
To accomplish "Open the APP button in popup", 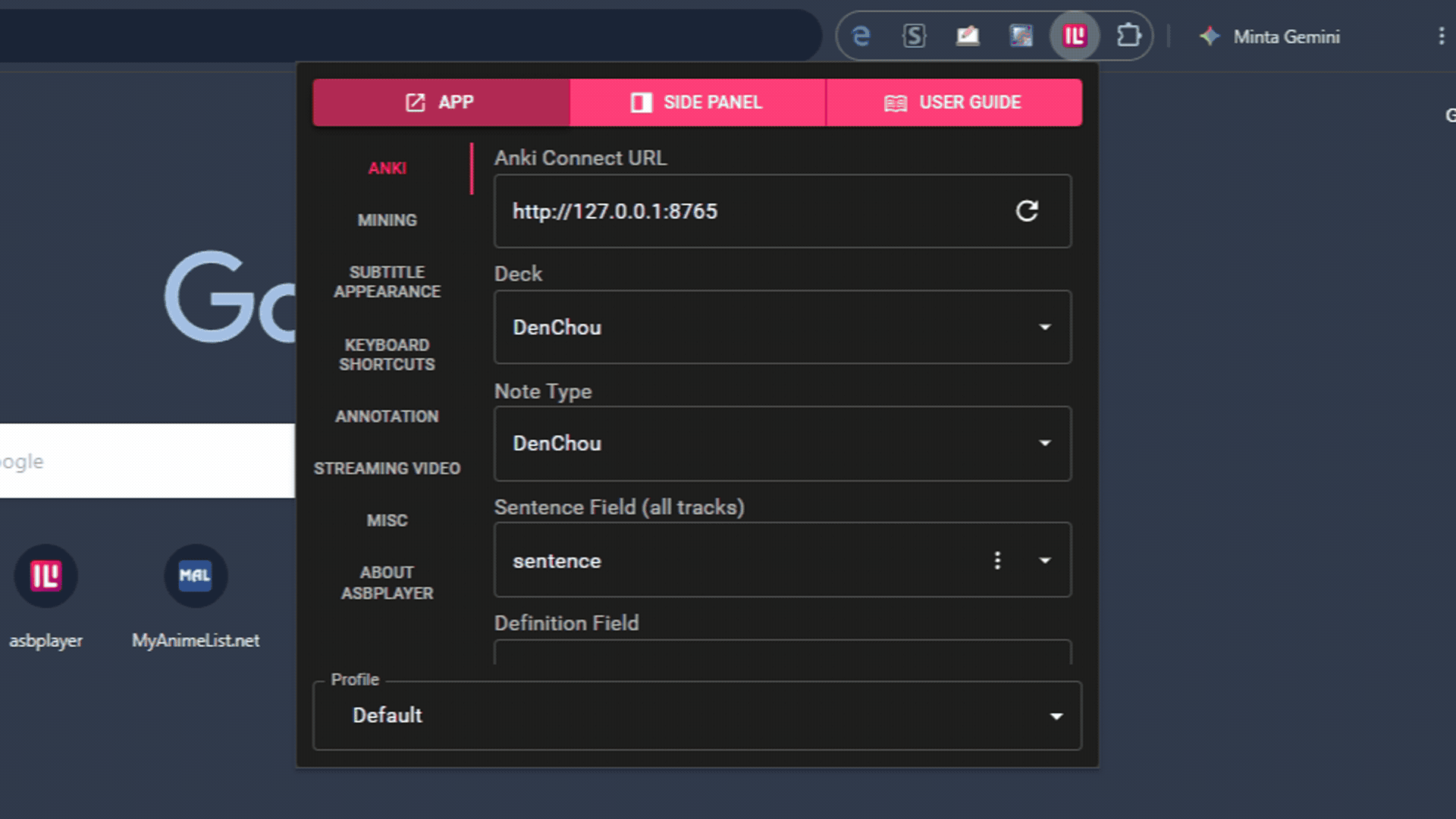I will tap(441, 102).
